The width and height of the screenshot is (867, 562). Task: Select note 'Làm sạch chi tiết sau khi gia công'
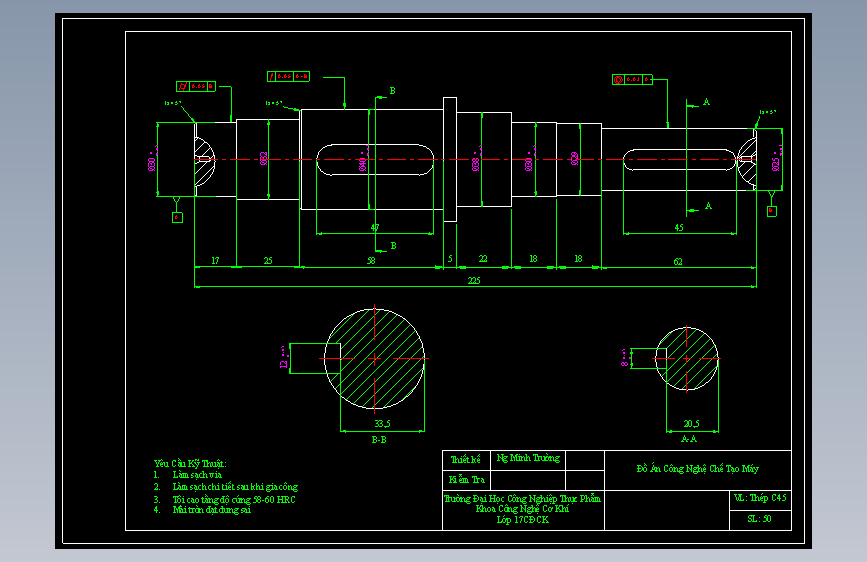235,487
